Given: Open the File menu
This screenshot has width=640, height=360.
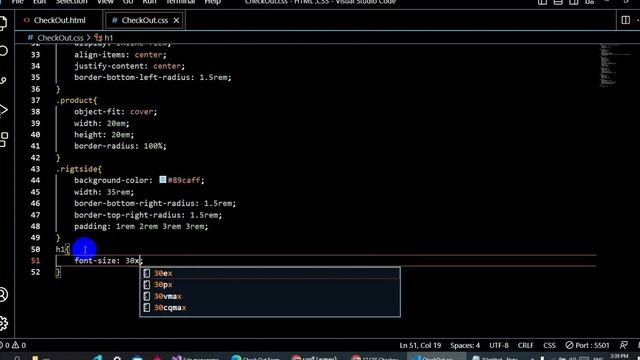Looking at the screenshot, I should tap(18, 2).
